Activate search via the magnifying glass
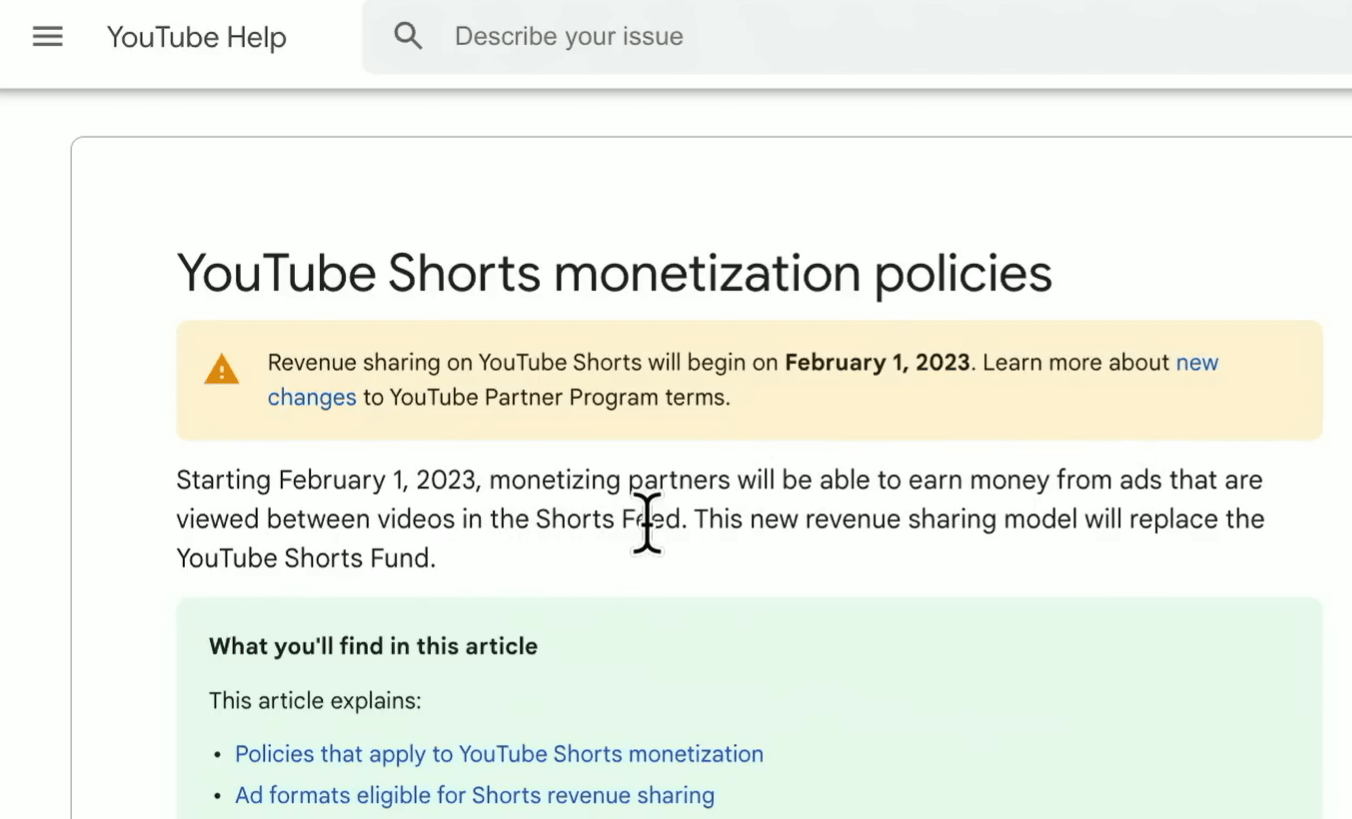Image resolution: width=1352 pixels, height=819 pixels. pos(408,35)
